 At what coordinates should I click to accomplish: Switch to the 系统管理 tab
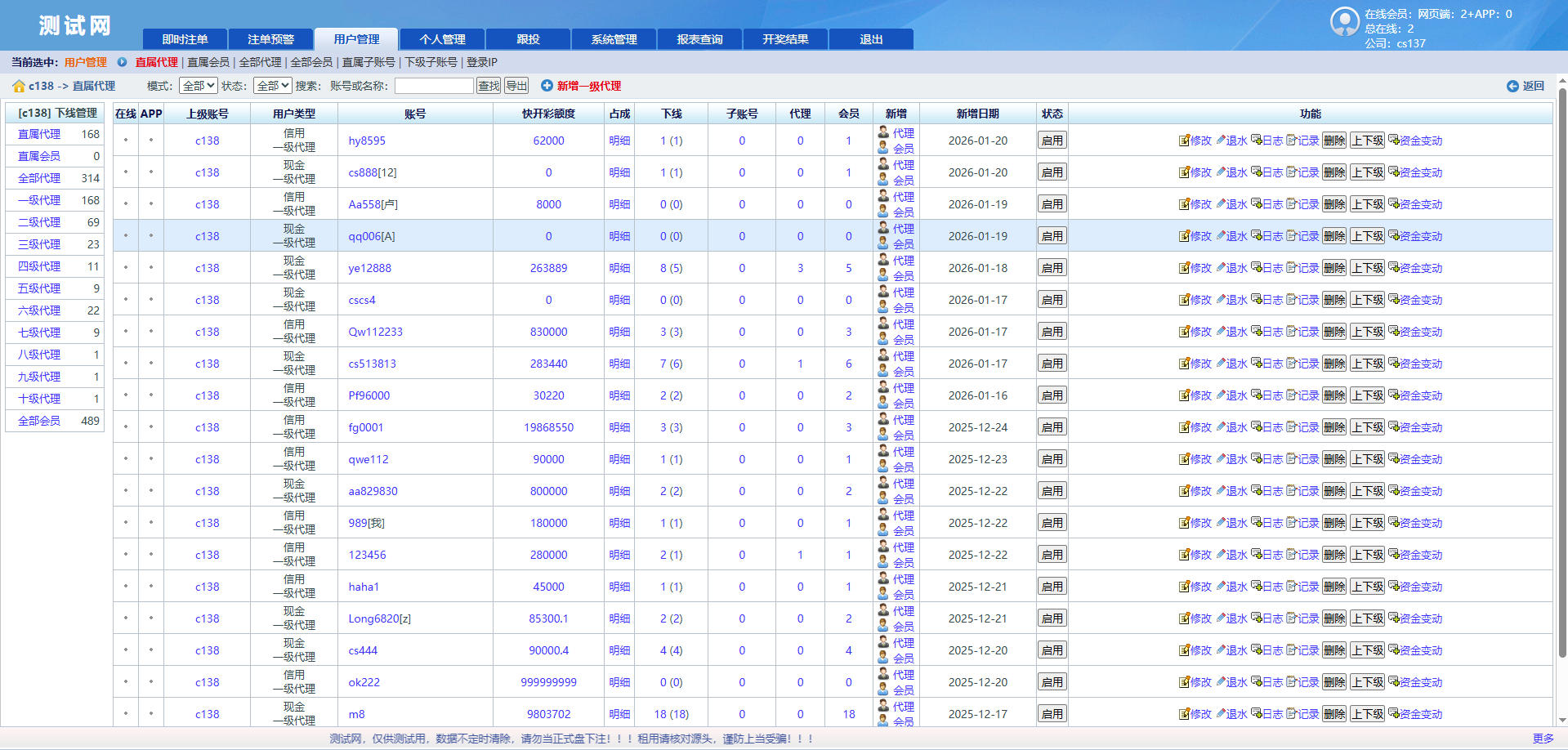(x=614, y=39)
